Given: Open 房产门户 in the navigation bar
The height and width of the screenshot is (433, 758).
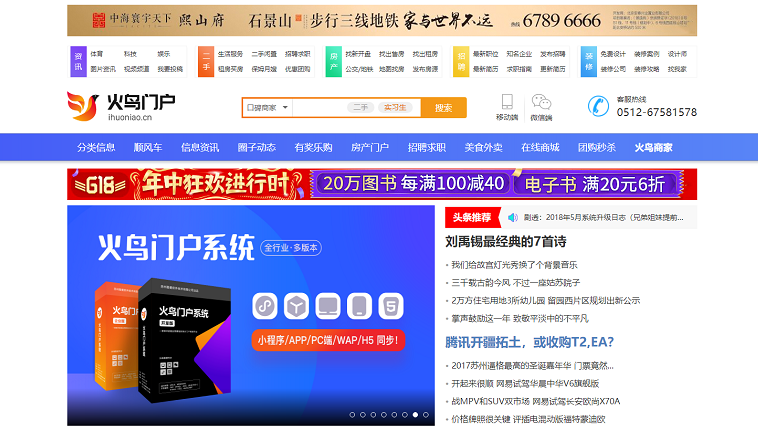Looking at the screenshot, I should (x=370, y=147).
